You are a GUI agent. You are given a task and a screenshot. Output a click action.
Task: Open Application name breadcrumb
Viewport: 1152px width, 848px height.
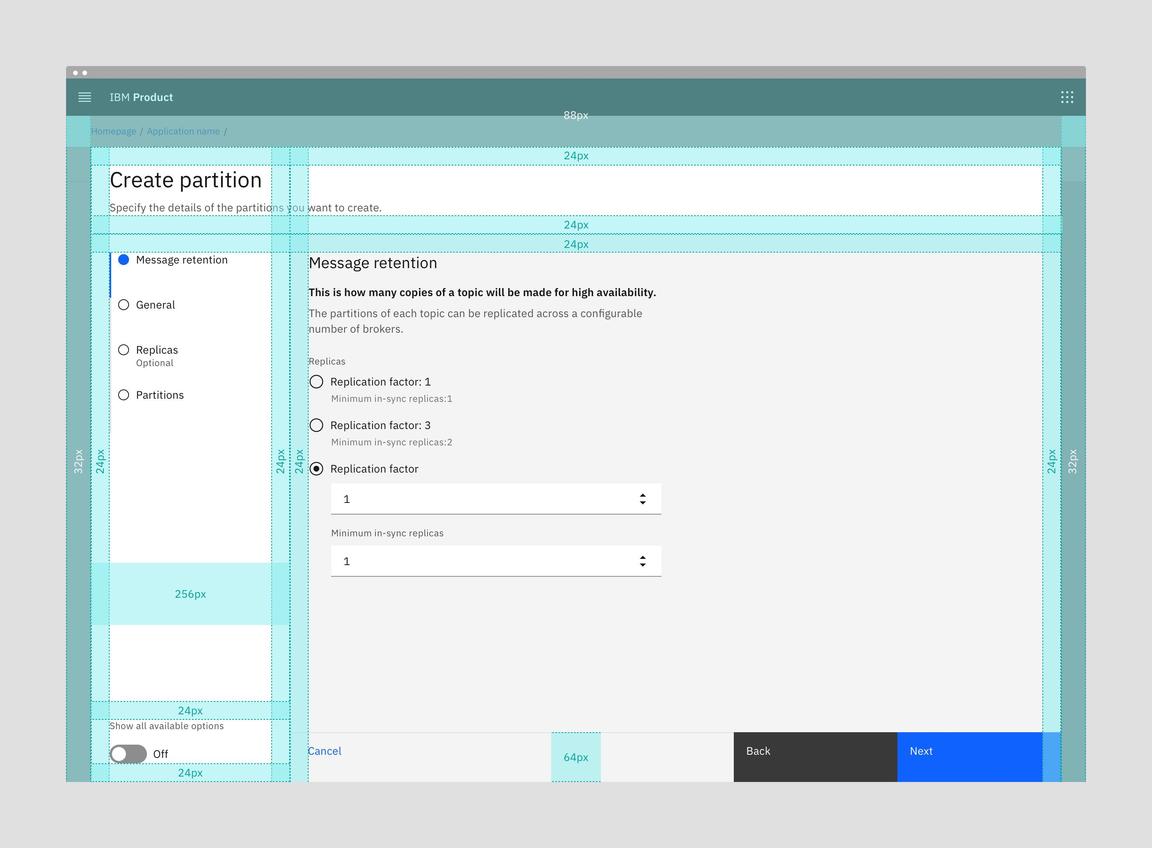183,132
